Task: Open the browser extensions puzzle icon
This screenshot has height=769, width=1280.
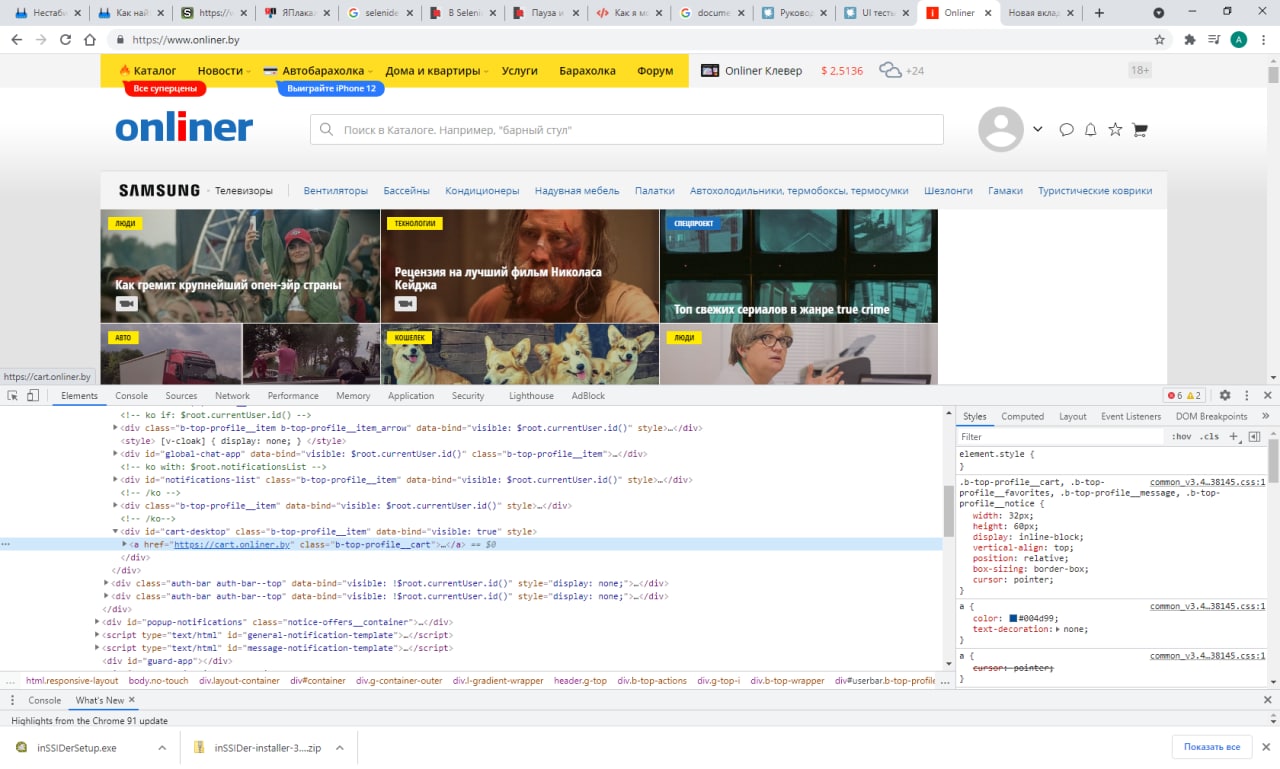Action: (x=1190, y=40)
